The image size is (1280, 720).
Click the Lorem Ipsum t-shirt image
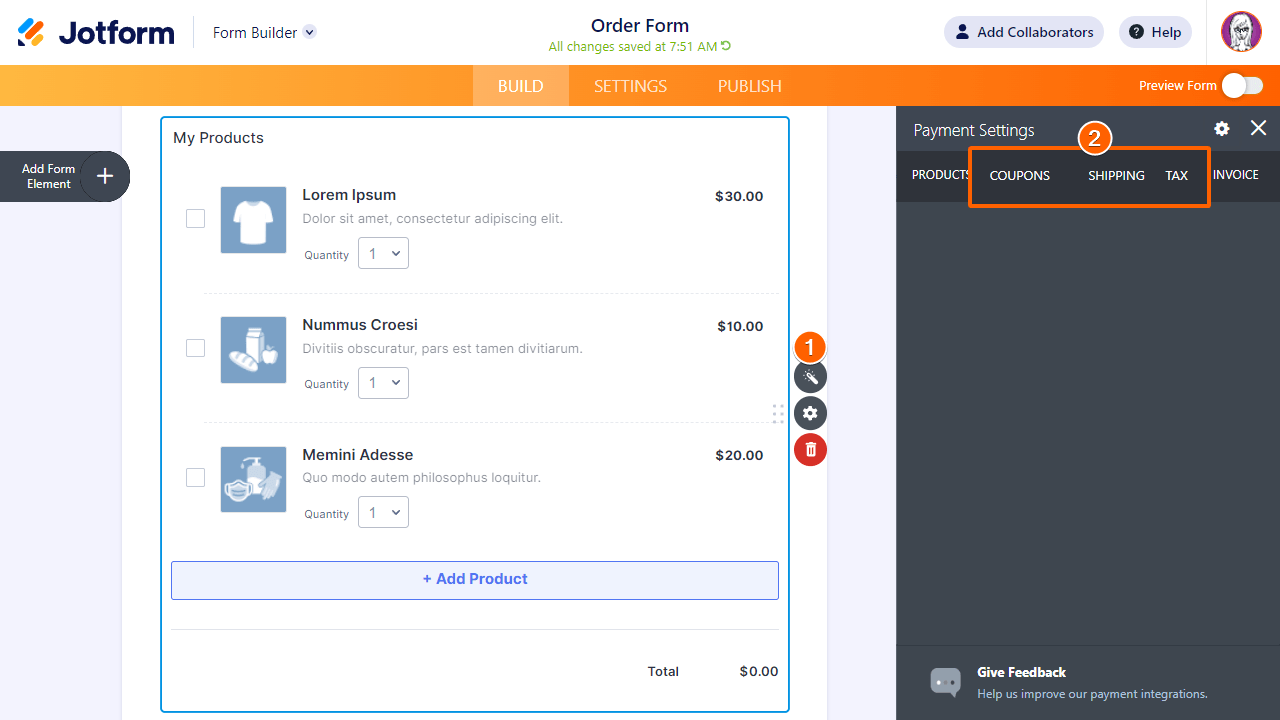click(253, 219)
